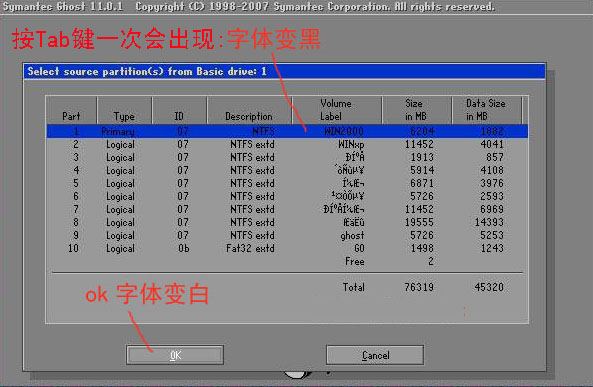
Task: Click the Cancel button
Action: click(375, 355)
